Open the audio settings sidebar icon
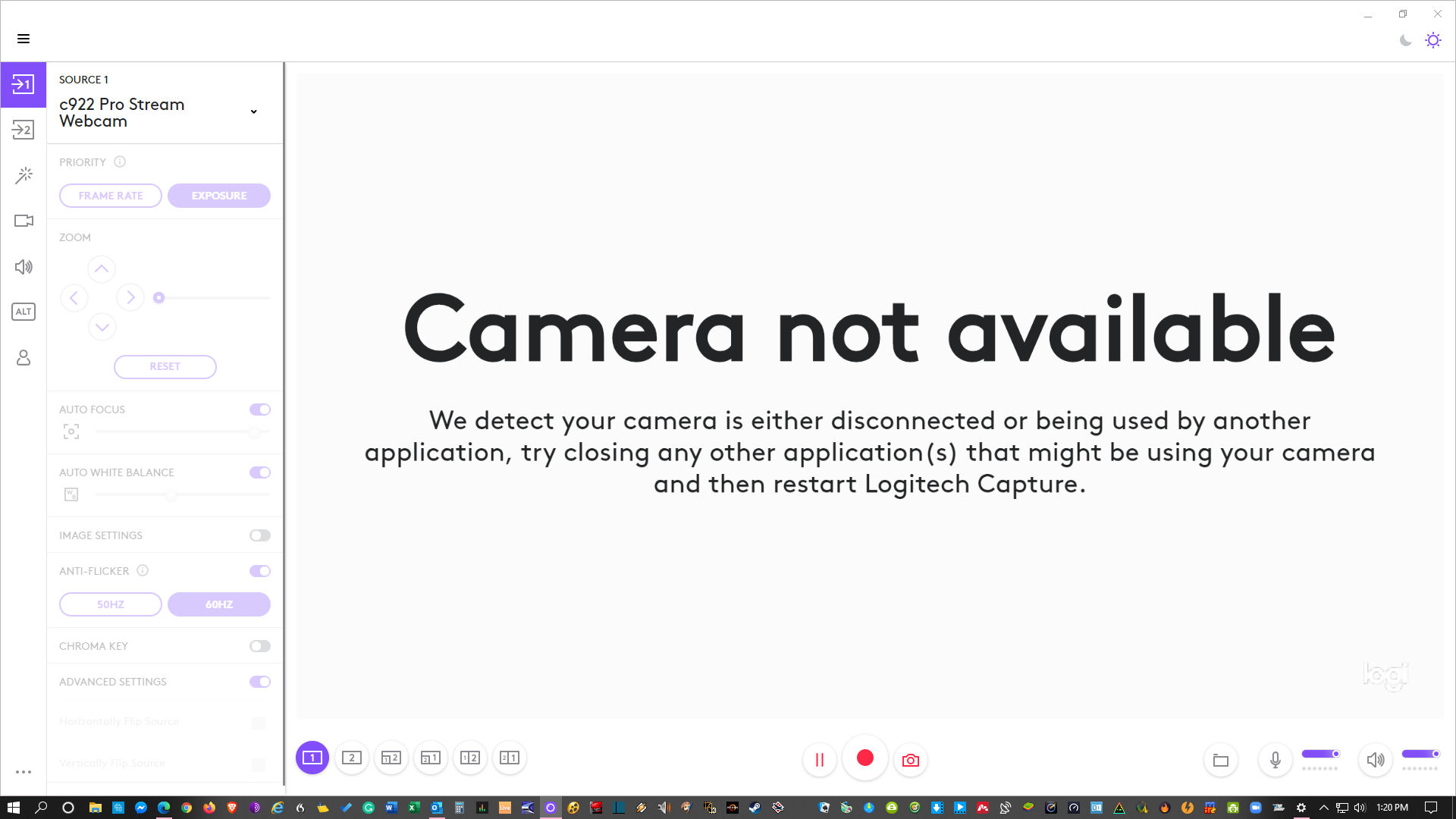 click(x=24, y=267)
